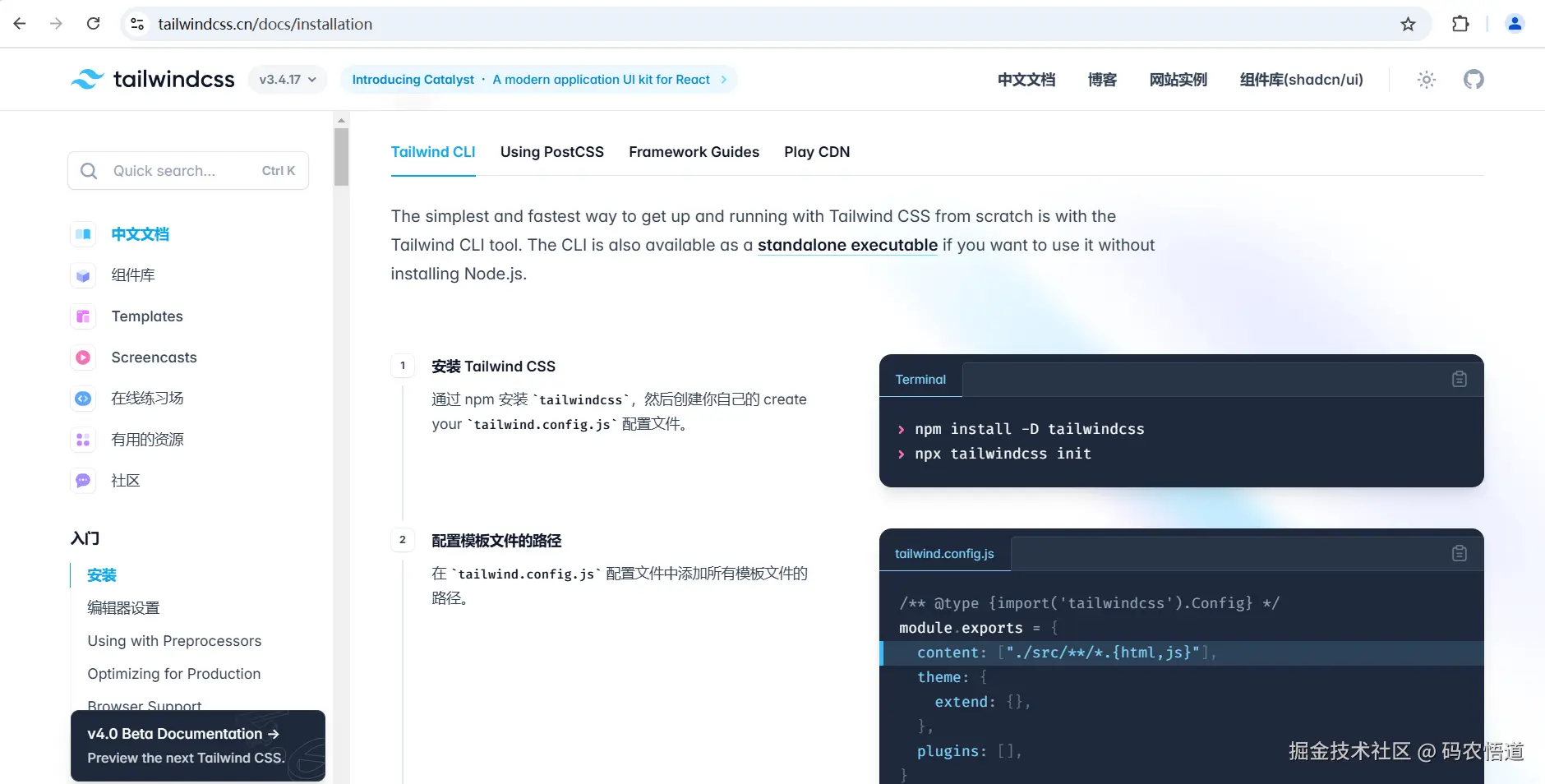Click the browser address bar URL
This screenshot has height=784, width=1545.
coord(265,24)
